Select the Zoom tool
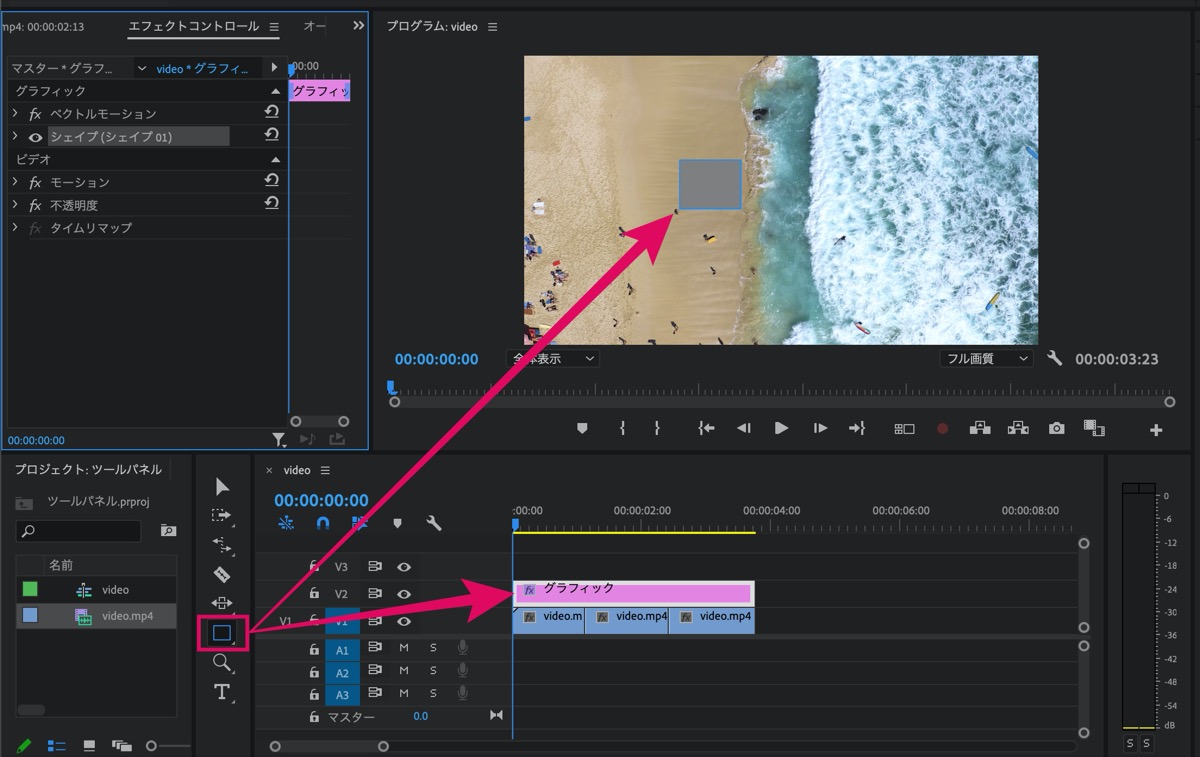 pyautogui.click(x=222, y=662)
